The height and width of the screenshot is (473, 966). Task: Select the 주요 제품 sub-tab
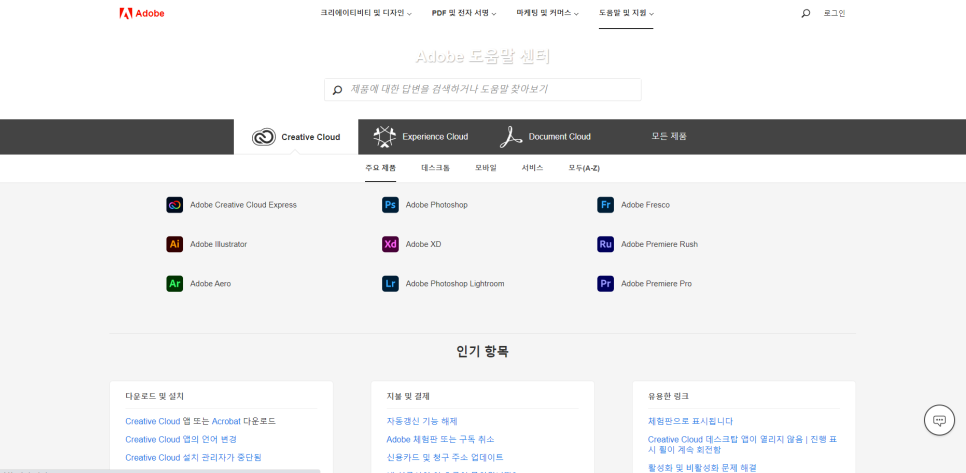point(380,168)
